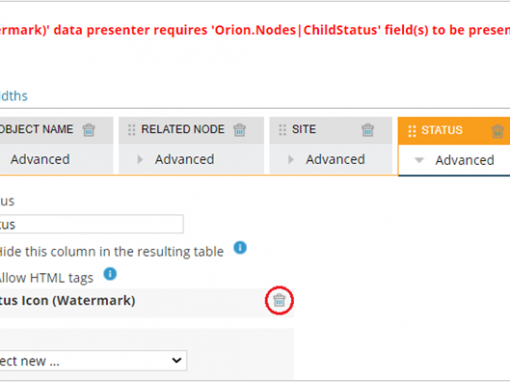Click the display name text field
Screen dimensions: 510x382
[91, 224]
